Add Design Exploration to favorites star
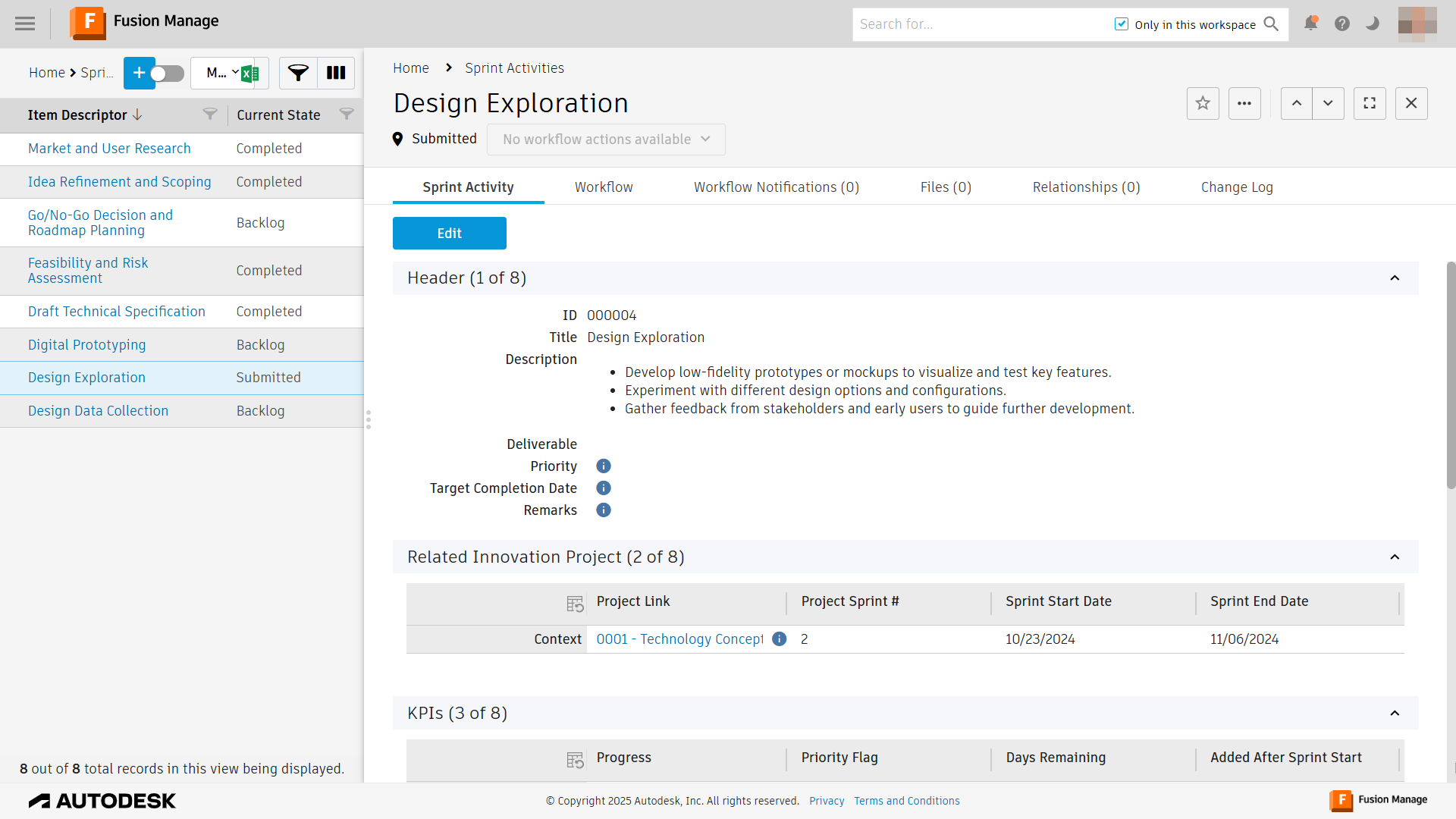The width and height of the screenshot is (1456, 819). (x=1203, y=103)
